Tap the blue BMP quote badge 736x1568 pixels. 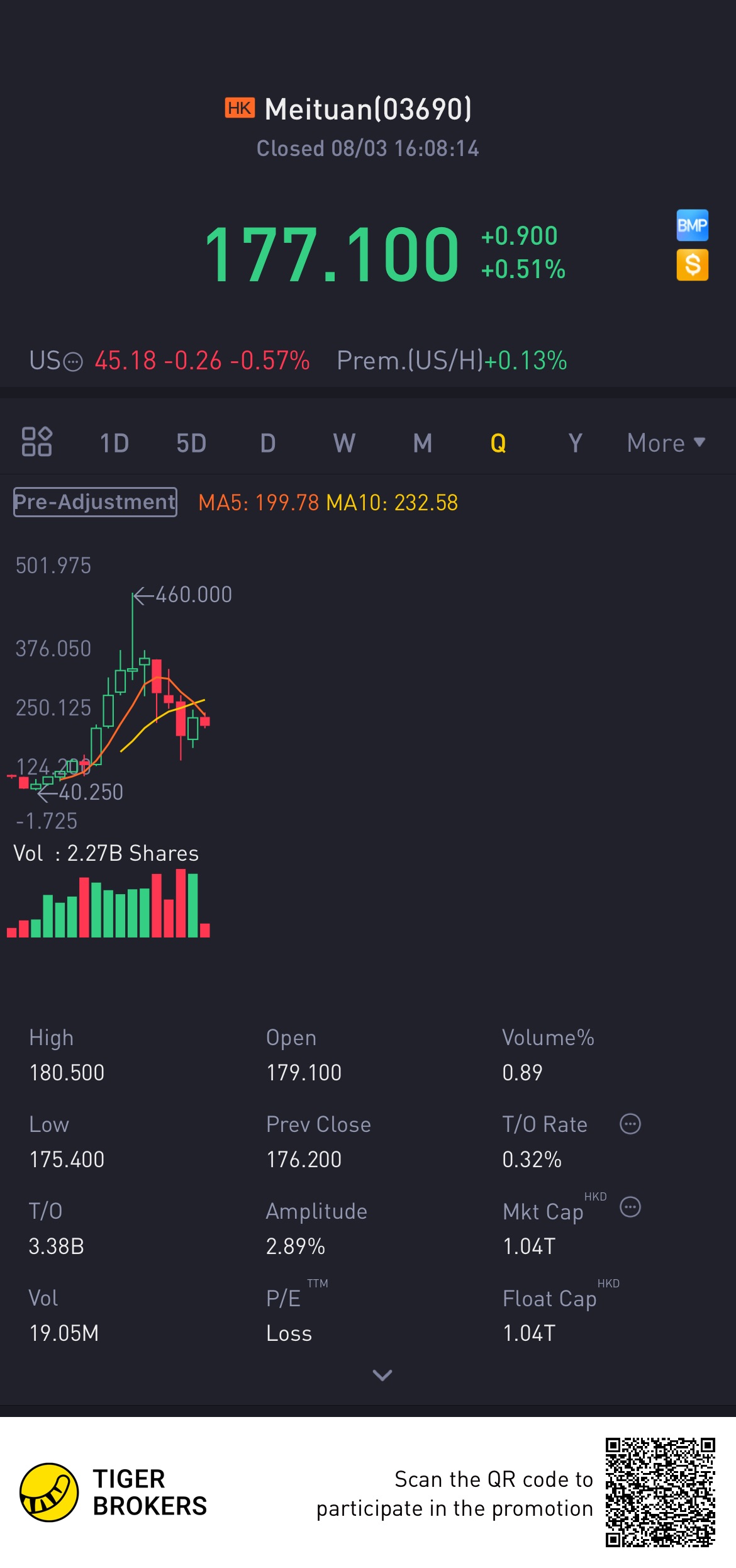692,225
